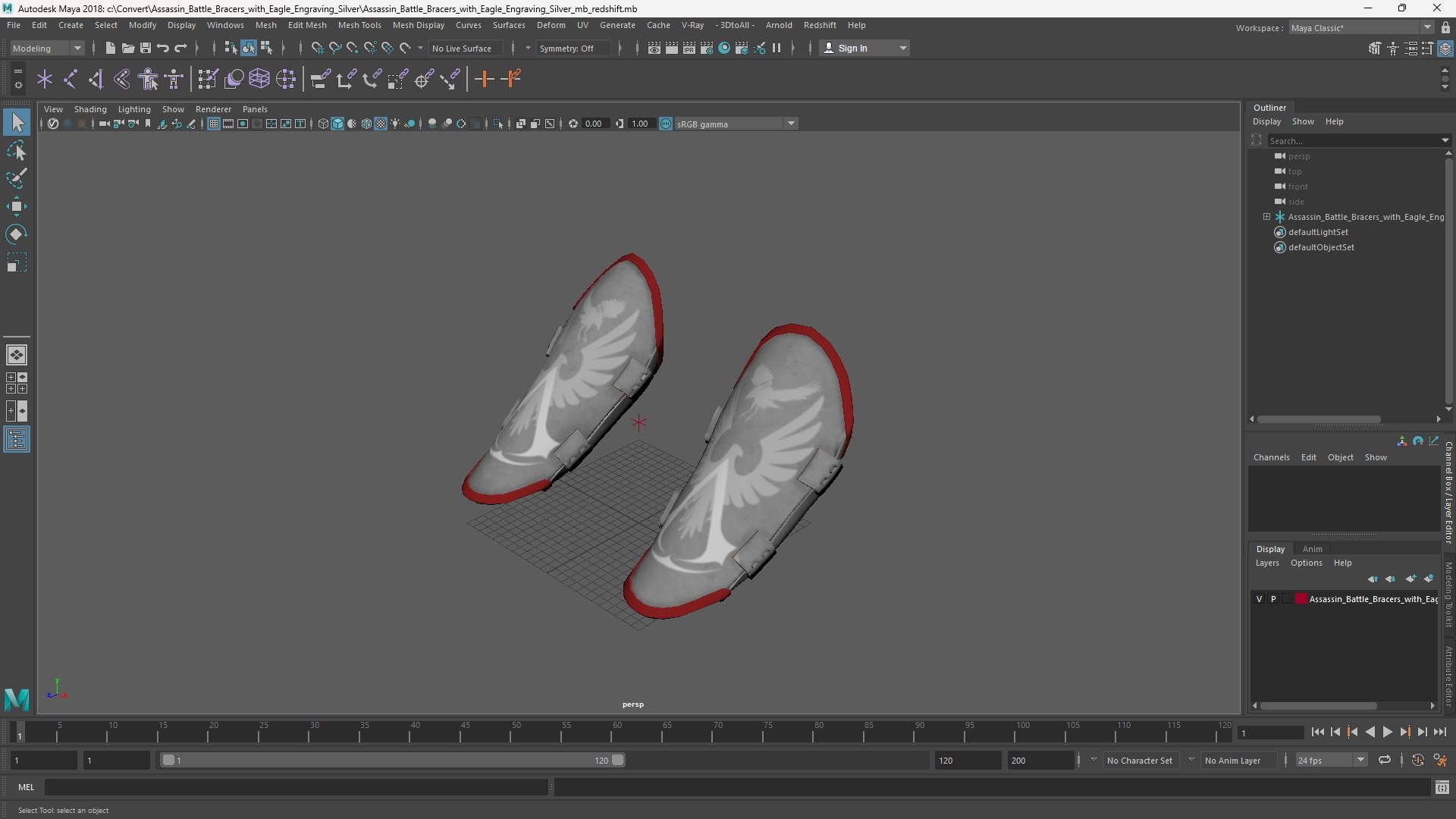The height and width of the screenshot is (819, 1456).
Task: Click the auto keyframe toggle icon
Action: pos(1417,760)
